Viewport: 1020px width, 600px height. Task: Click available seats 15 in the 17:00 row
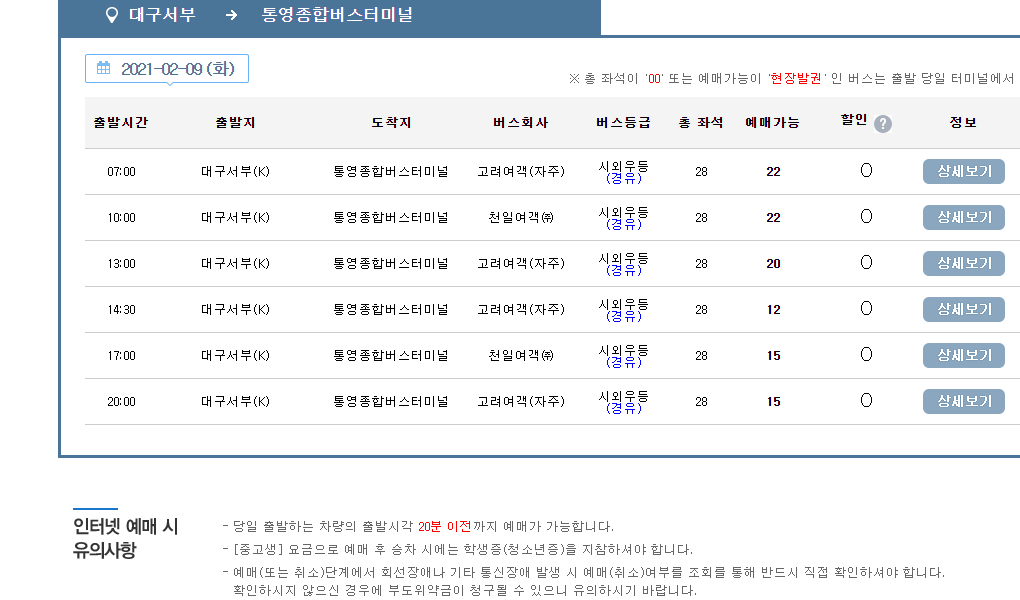click(x=773, y=355)
